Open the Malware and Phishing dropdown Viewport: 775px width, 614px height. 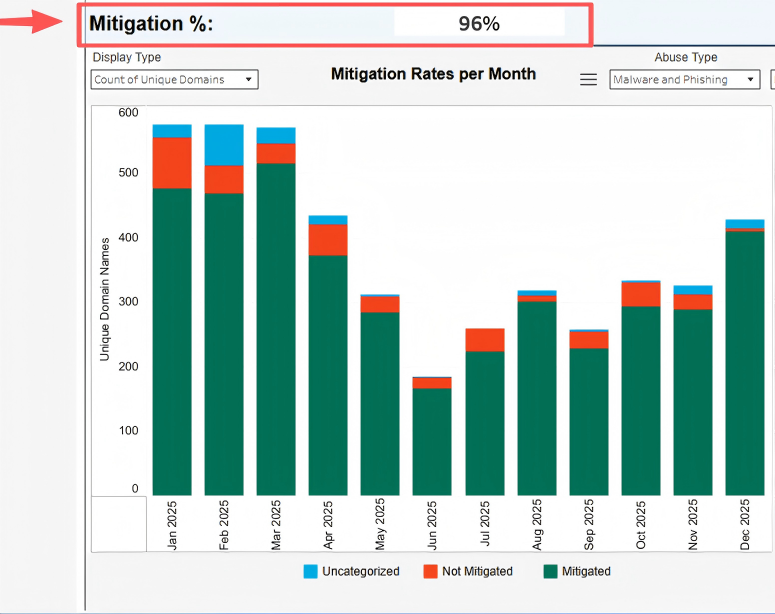click(x=684, y=79)
